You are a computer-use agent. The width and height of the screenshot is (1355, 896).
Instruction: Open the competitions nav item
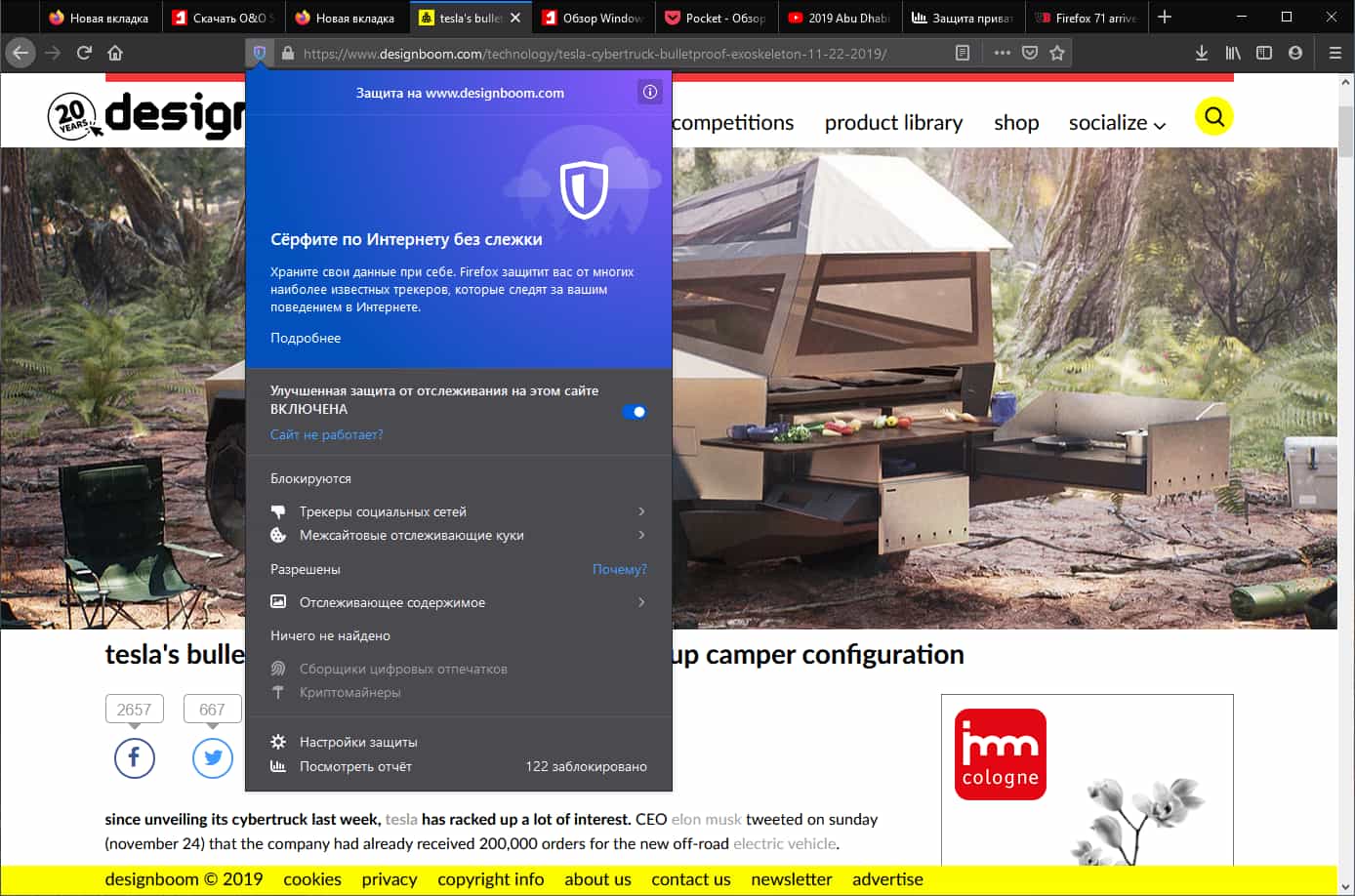point(733,123)
